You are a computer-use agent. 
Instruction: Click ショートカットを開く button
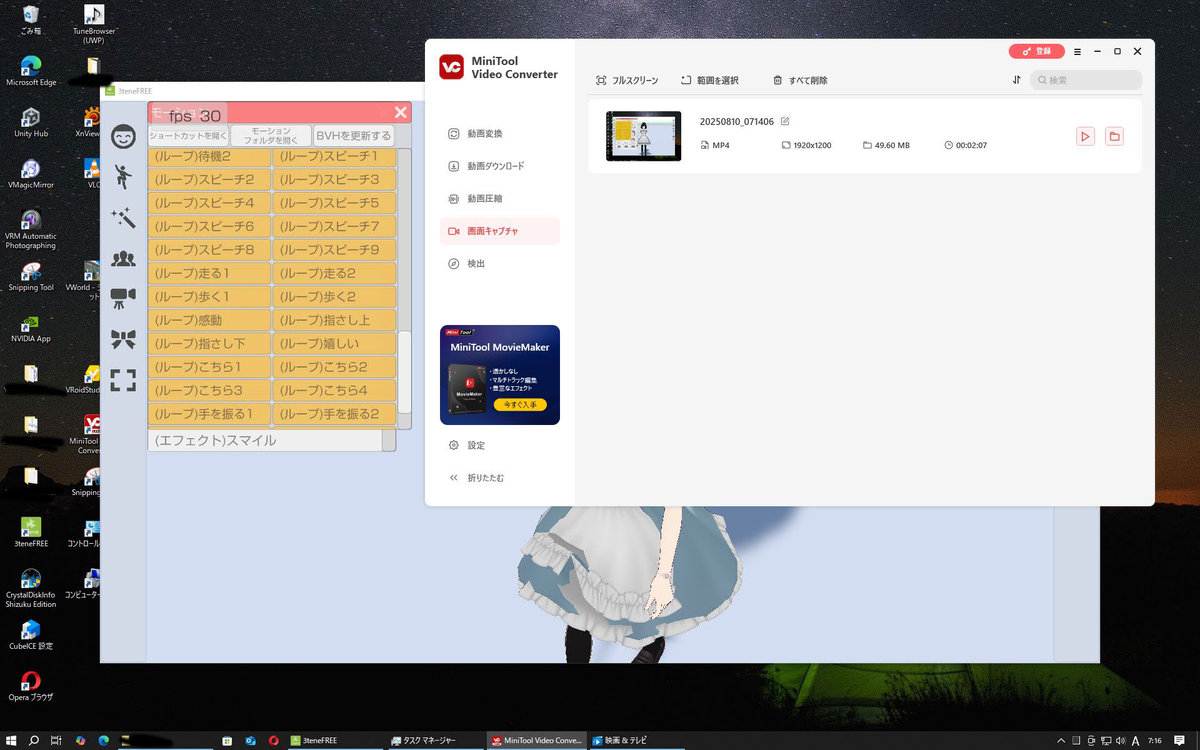pyautogui.click(x=188, y=135)
